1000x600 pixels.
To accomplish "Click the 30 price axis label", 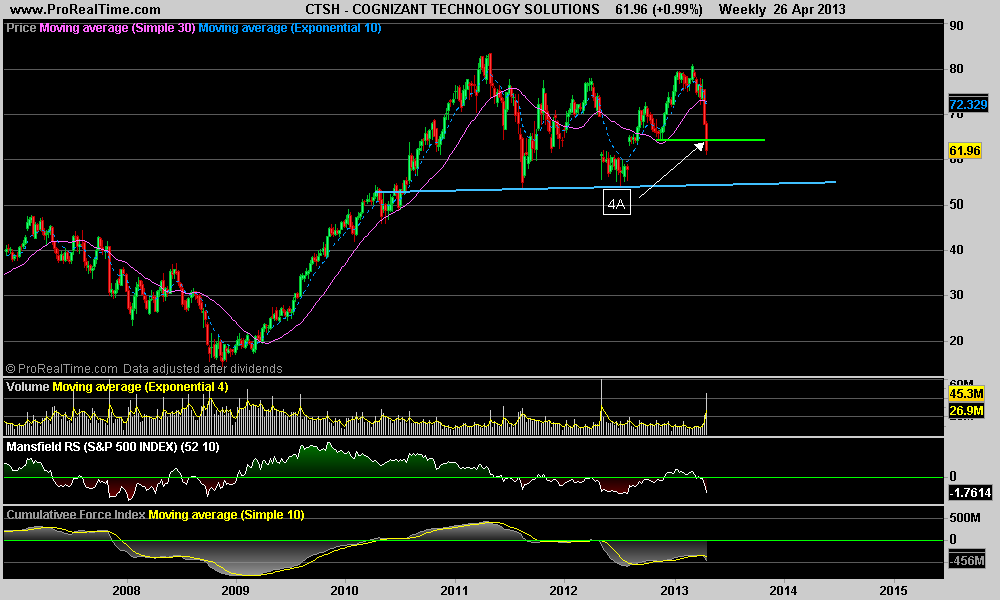I will pos(957,295).
